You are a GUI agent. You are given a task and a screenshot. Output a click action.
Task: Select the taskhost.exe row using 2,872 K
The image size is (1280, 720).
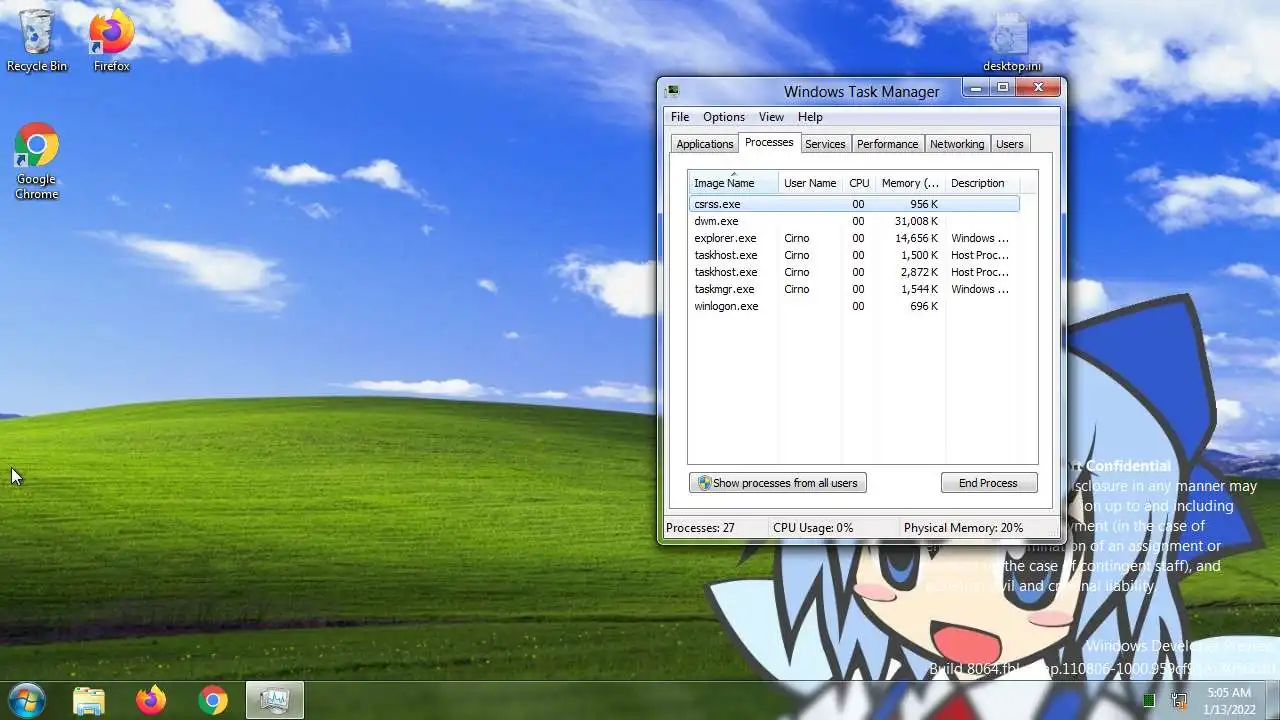(854, 272)
